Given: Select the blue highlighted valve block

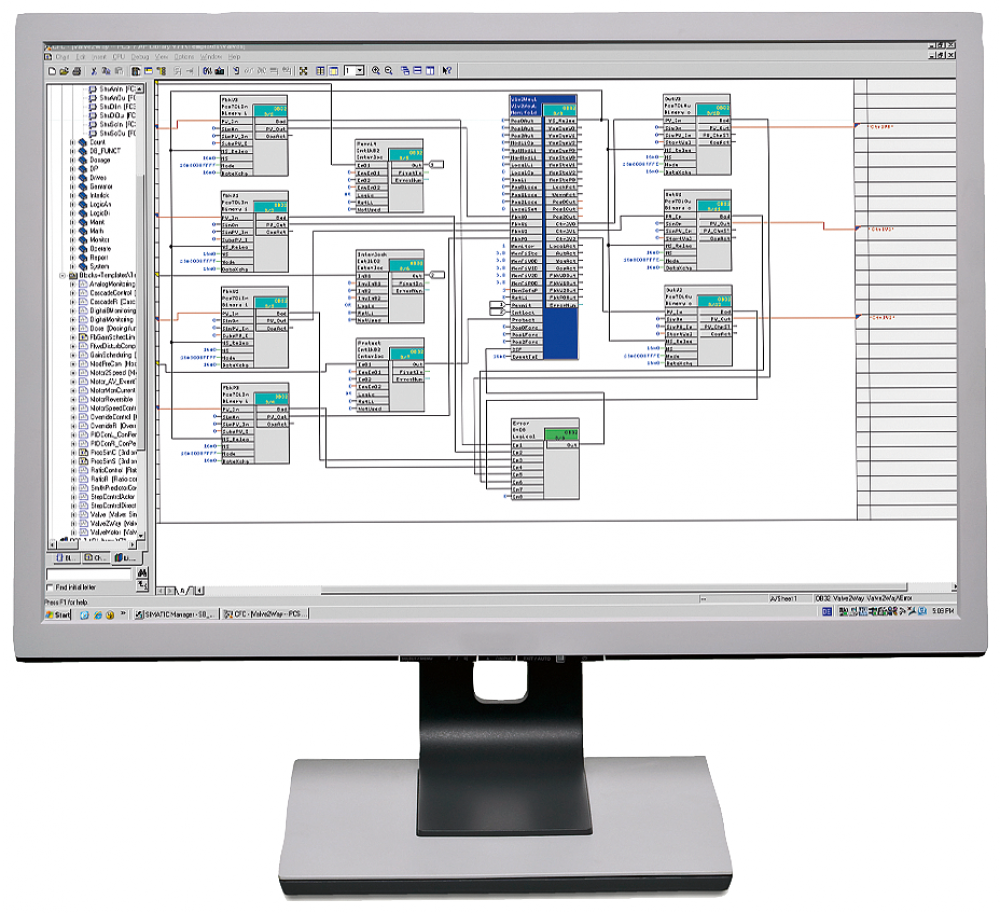Looking at the screenshot, I should click(x=543, y=228).
